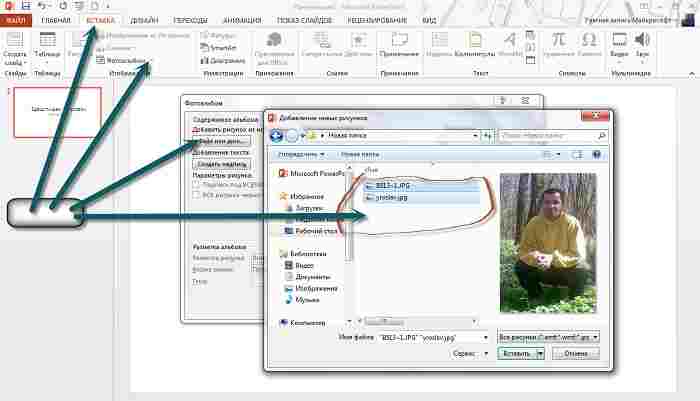Open Приложения для Office icon

pyautogui.click(x=275, y=39)
